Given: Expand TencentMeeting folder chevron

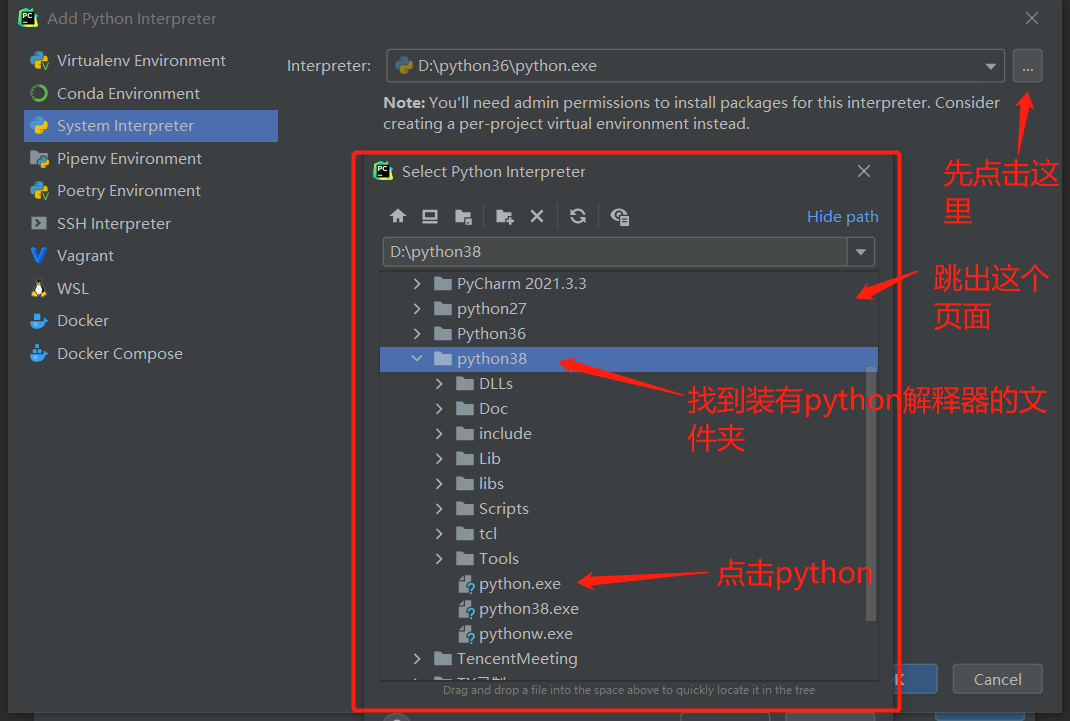Looking at the screenshot, I should tap(417, 658).
